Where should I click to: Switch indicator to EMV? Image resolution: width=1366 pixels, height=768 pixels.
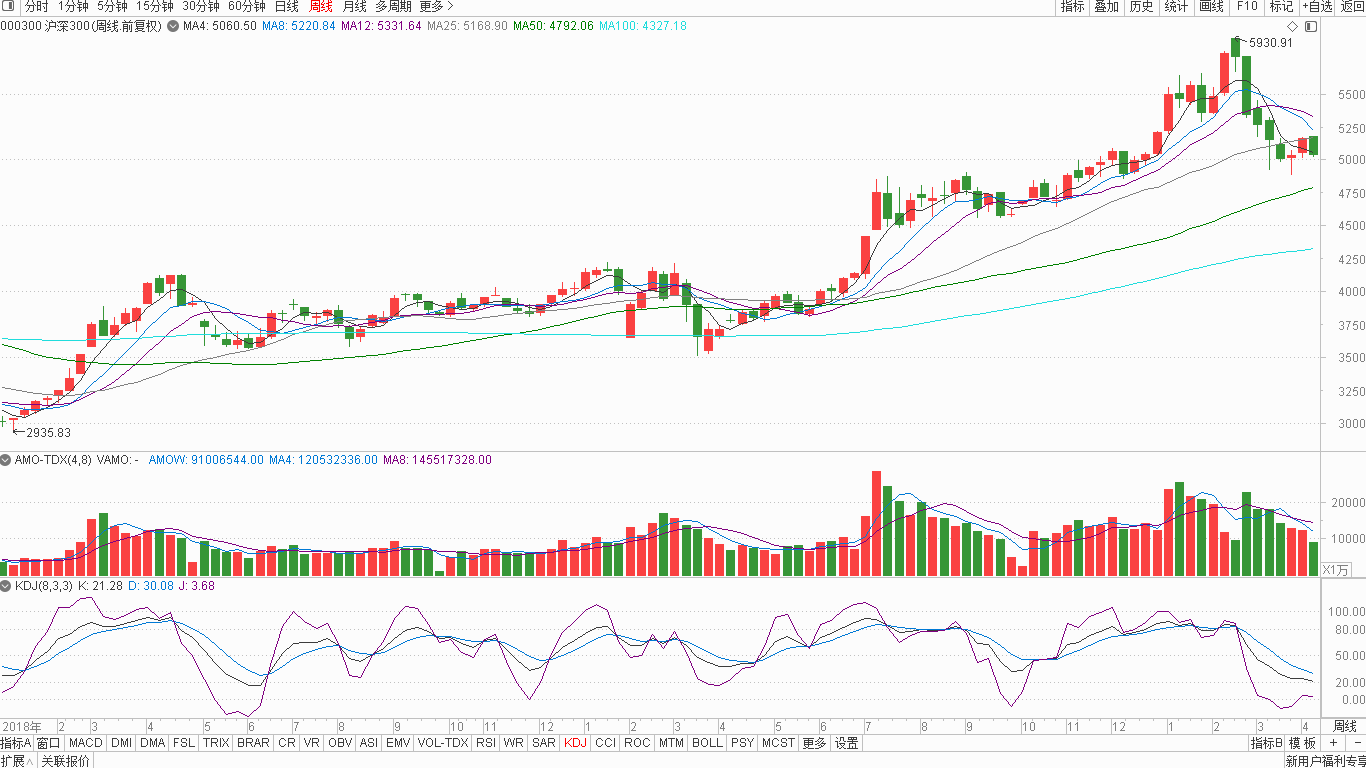398,743
